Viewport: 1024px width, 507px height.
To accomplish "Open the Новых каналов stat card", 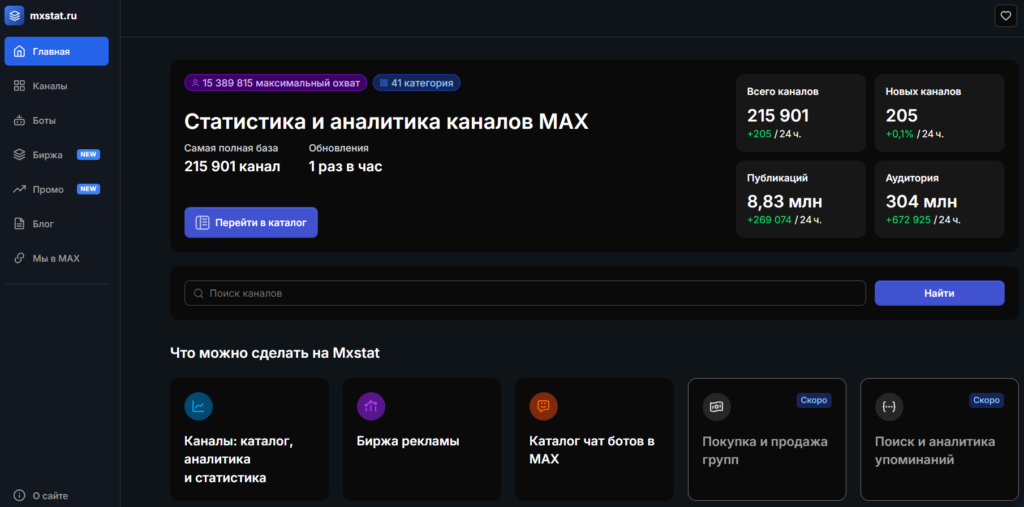I will [939, 113].
